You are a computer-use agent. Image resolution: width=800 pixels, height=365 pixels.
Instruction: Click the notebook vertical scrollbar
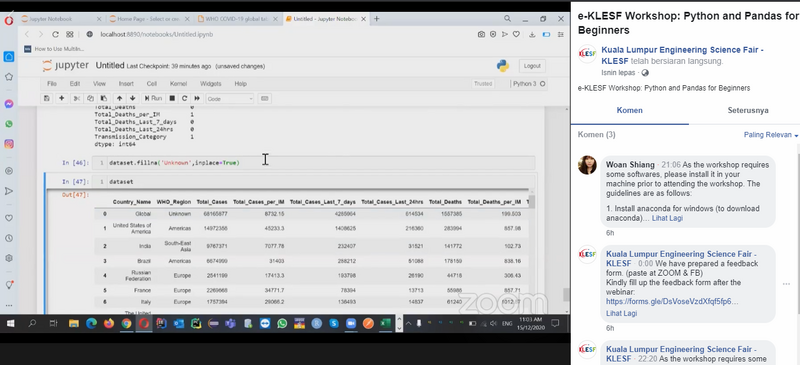click(566, 295)
